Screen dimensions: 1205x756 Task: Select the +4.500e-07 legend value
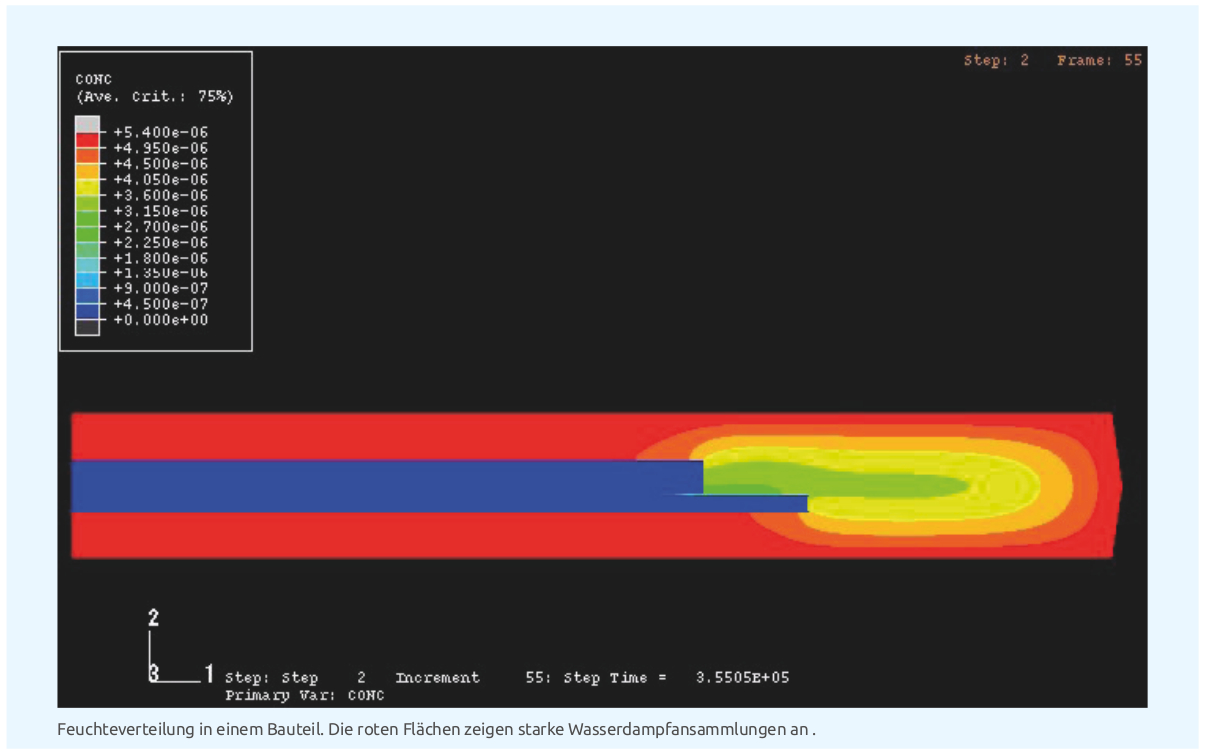click(161, 304)
